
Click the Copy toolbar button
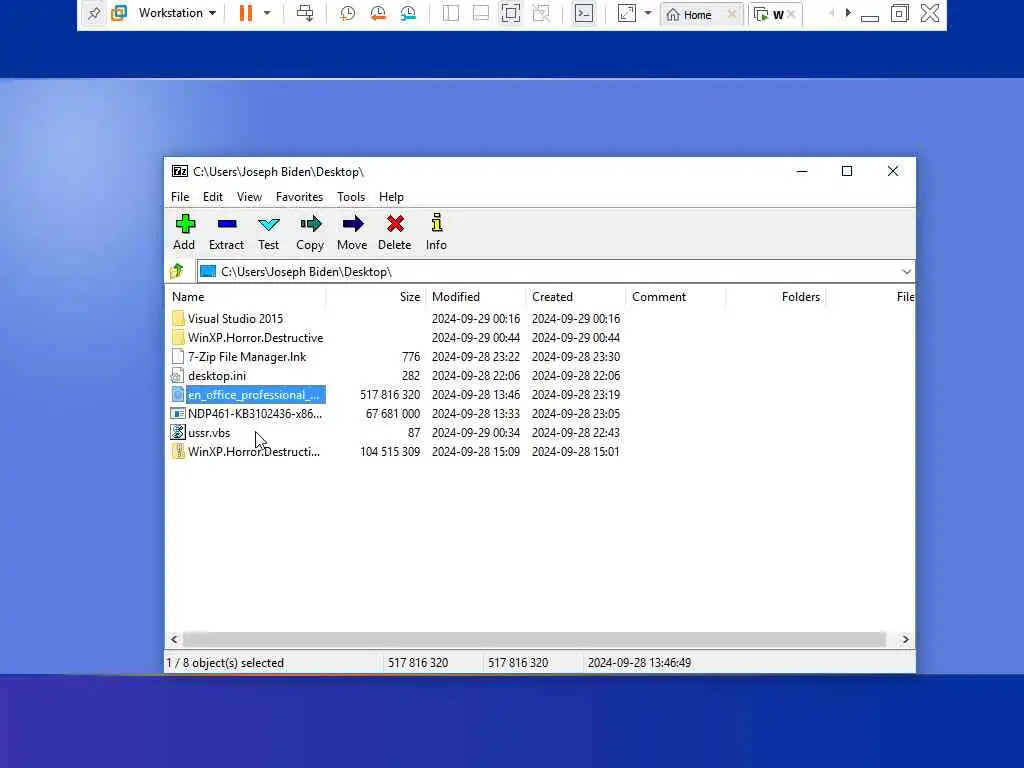(x=310, y=232)
